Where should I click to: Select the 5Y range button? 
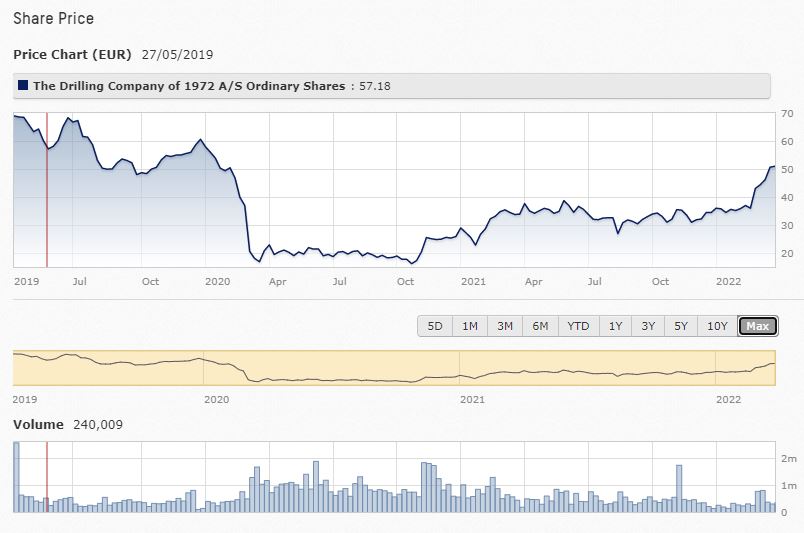[682, 326]
